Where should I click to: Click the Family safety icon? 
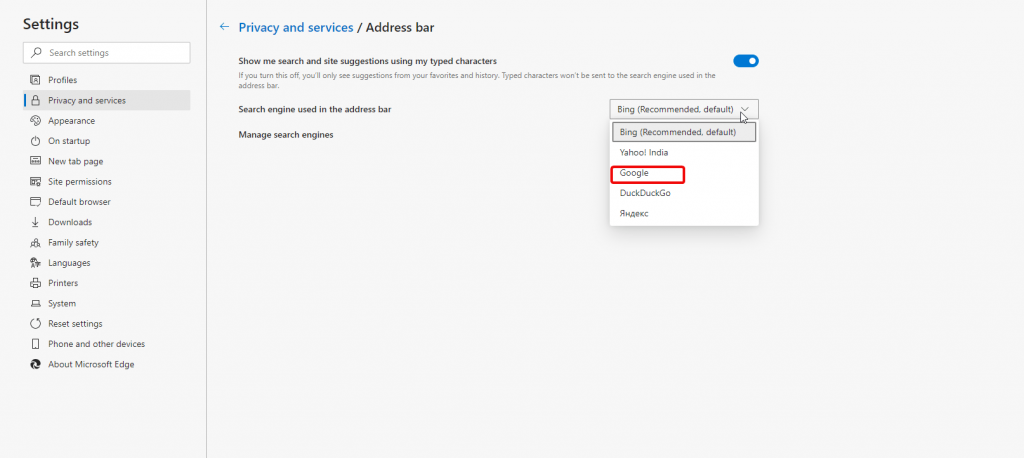pos(35,242)
